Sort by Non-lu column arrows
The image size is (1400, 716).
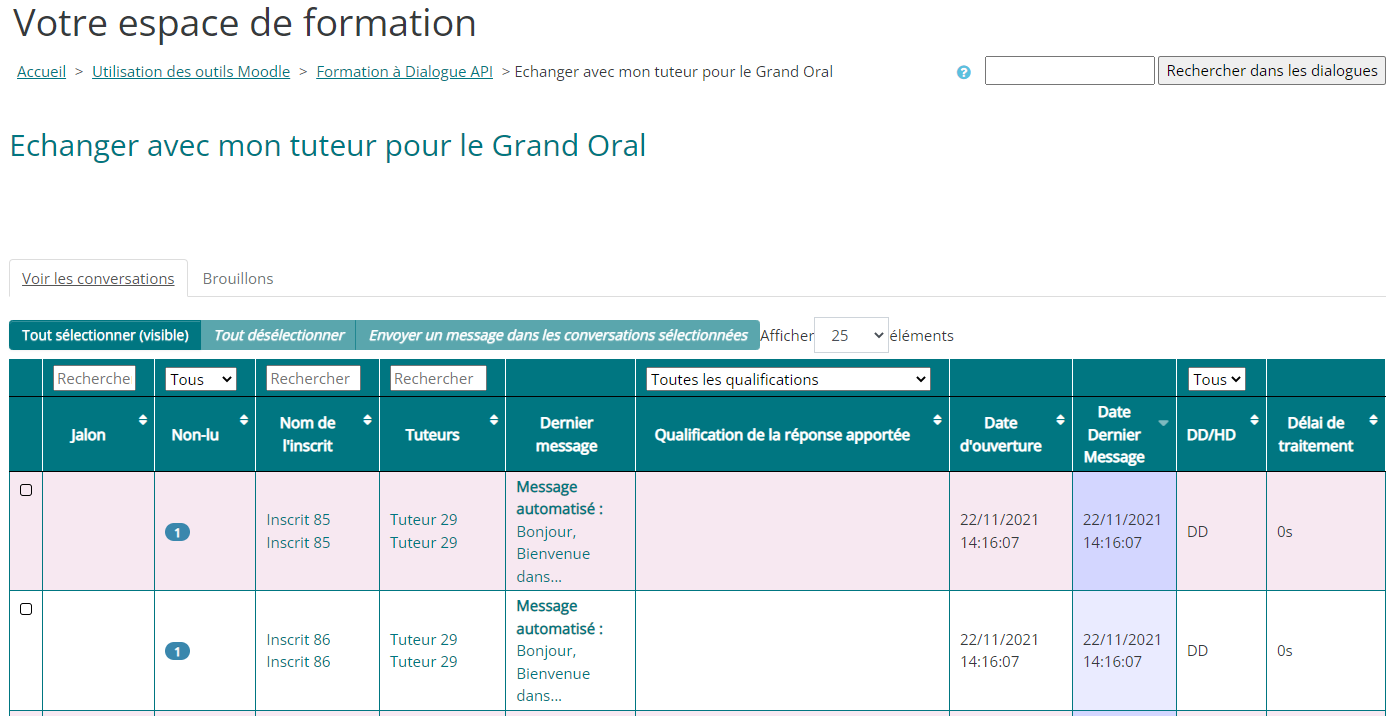(x=243, y=420)
